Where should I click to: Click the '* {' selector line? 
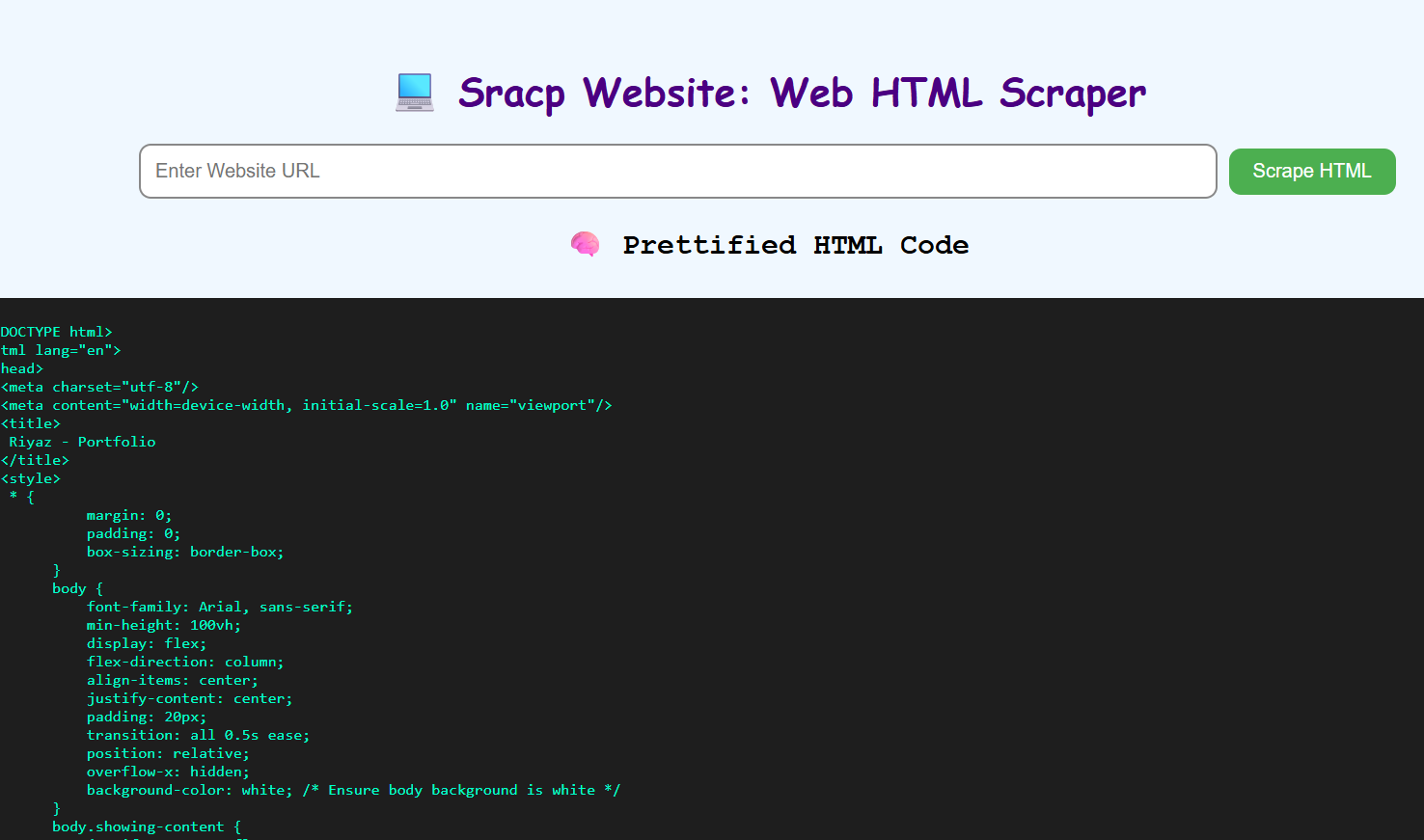click(21, 497)
